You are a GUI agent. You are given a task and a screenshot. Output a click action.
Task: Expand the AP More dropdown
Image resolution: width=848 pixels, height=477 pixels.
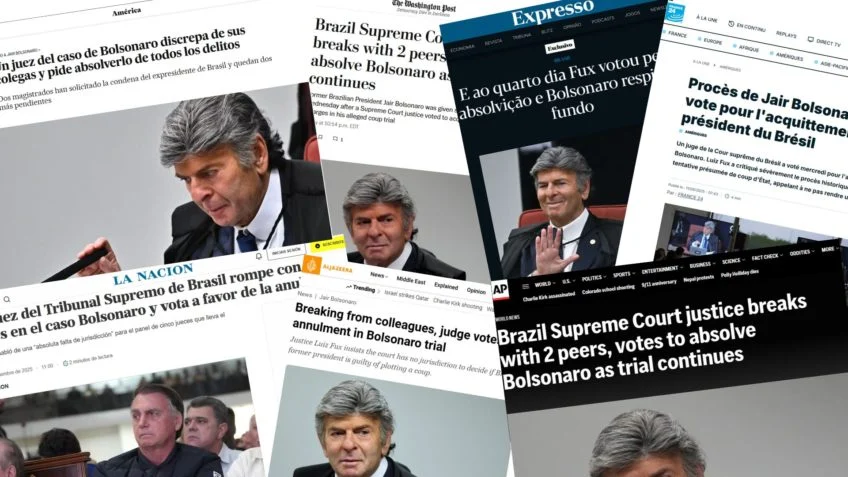830,249
